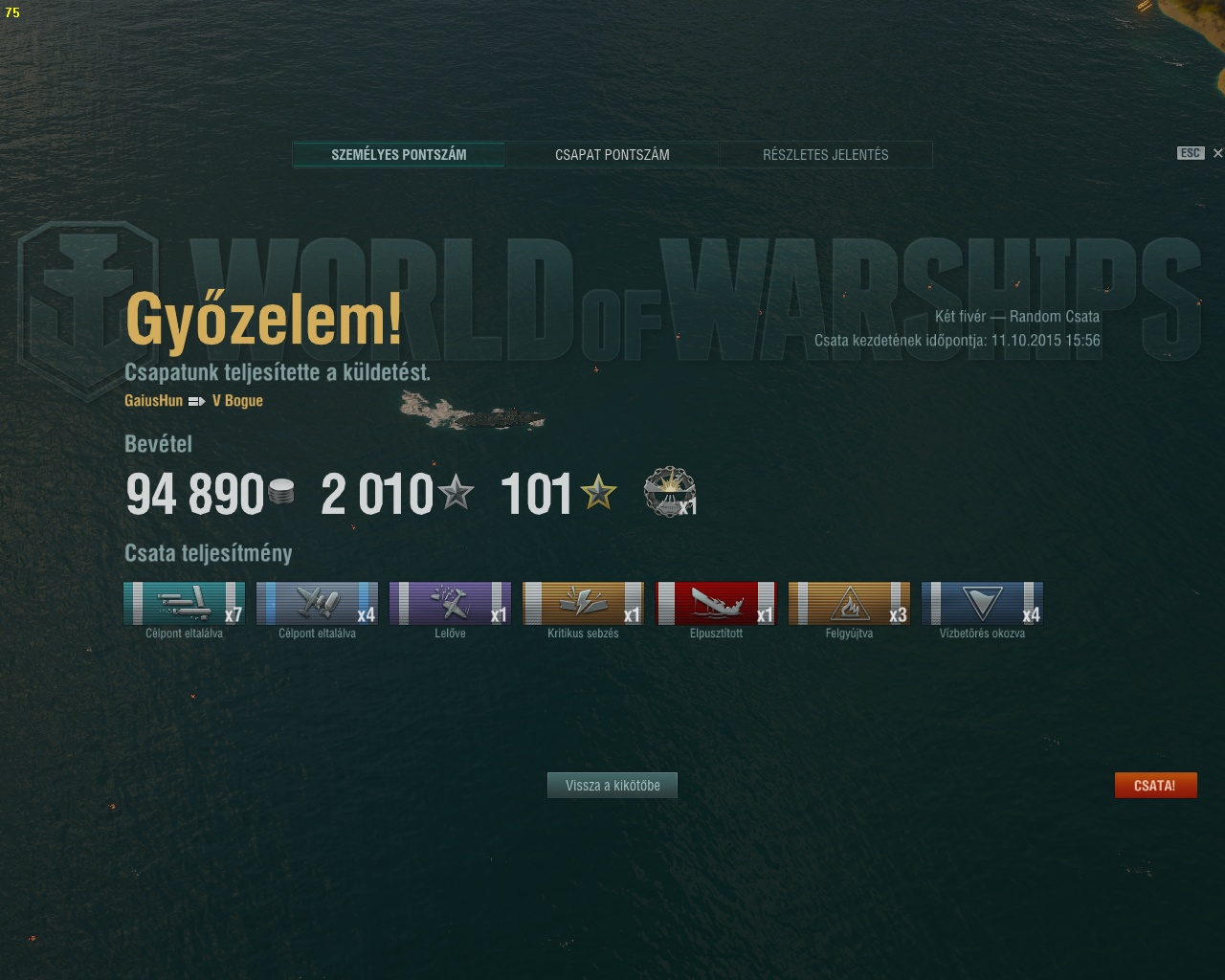Select the Lelőve aircraft ribbon
This screenshot has height=980, width=1225.
pos(450,604)
